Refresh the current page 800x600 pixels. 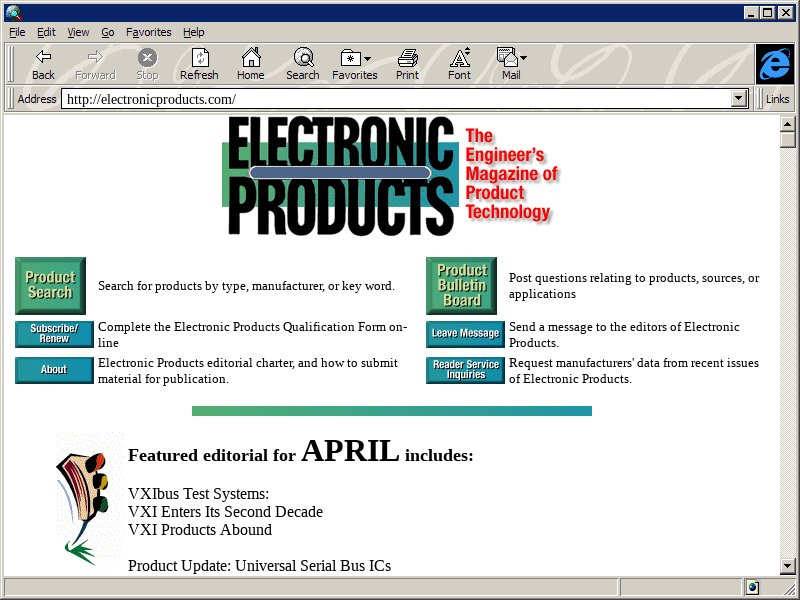199,64
